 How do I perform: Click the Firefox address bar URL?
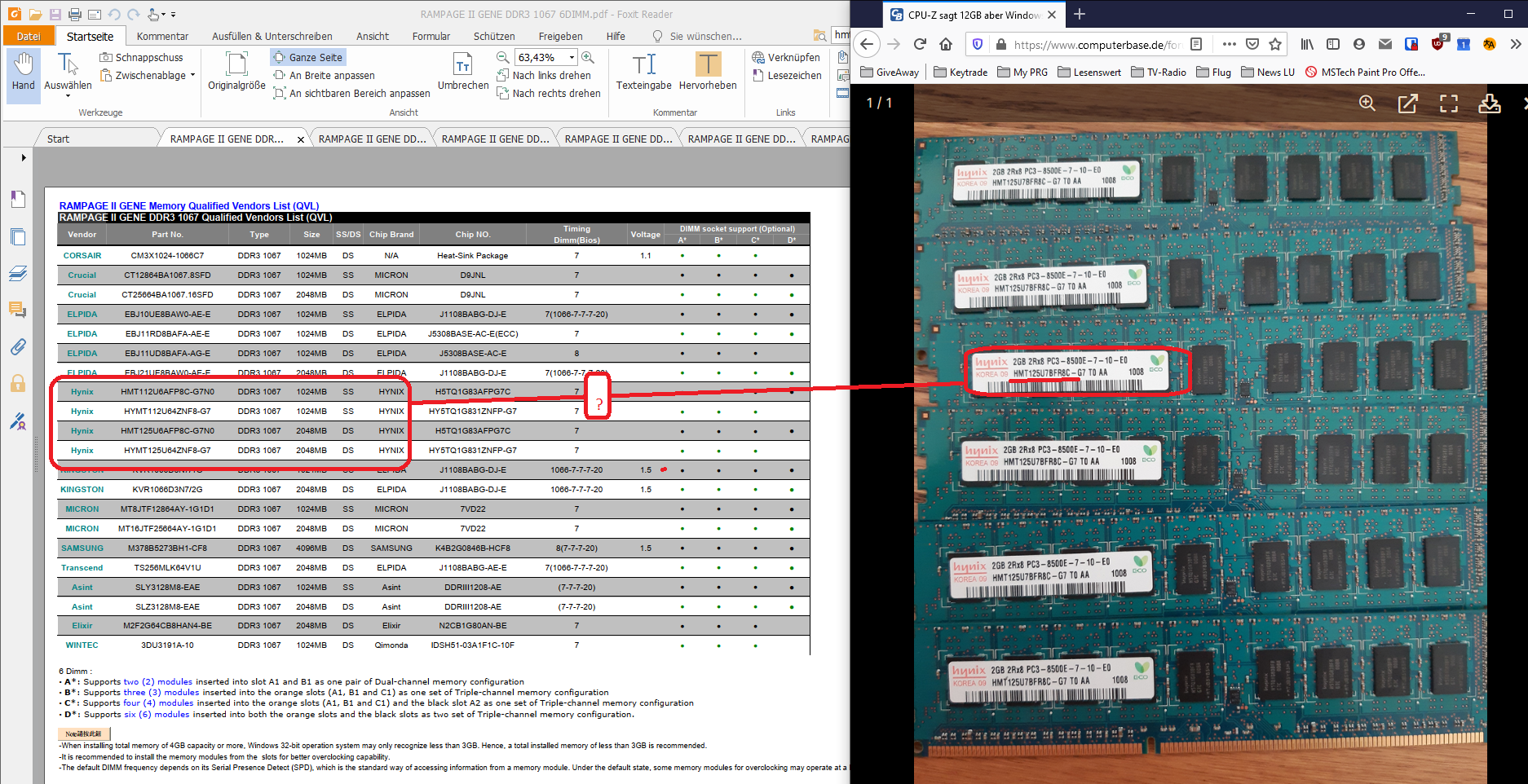pyautogui.click(x=1097, y=45)
